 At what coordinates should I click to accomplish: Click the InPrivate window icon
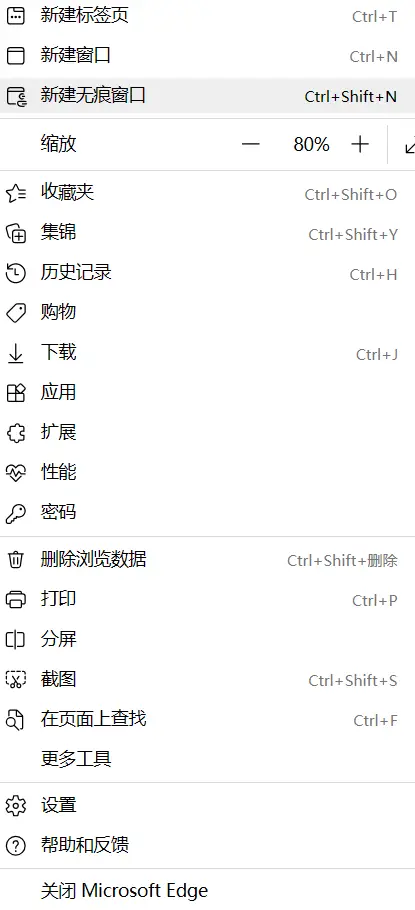pyautogui.click(x=16, y=96)
